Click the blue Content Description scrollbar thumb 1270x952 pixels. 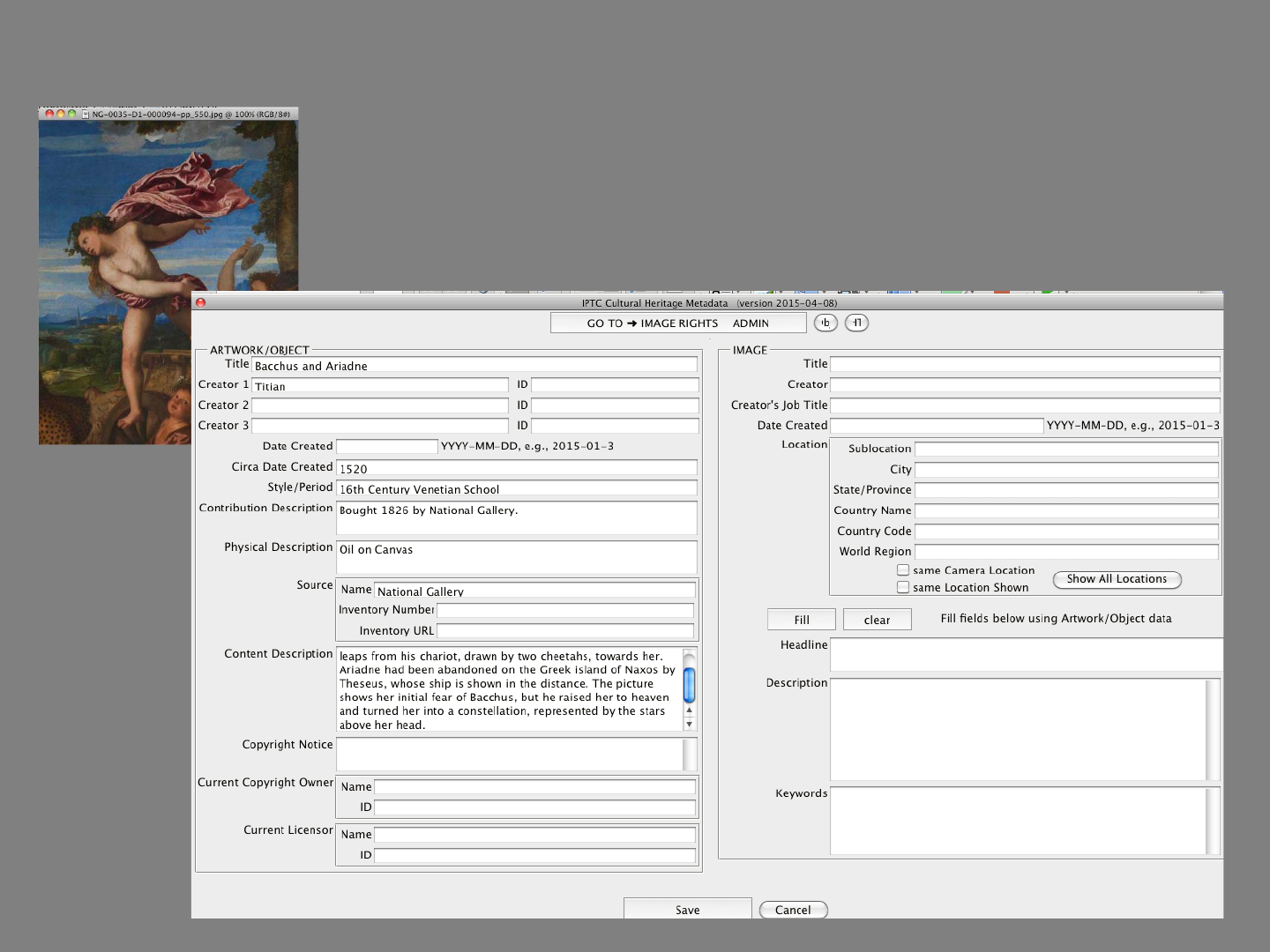click(689, 685)
